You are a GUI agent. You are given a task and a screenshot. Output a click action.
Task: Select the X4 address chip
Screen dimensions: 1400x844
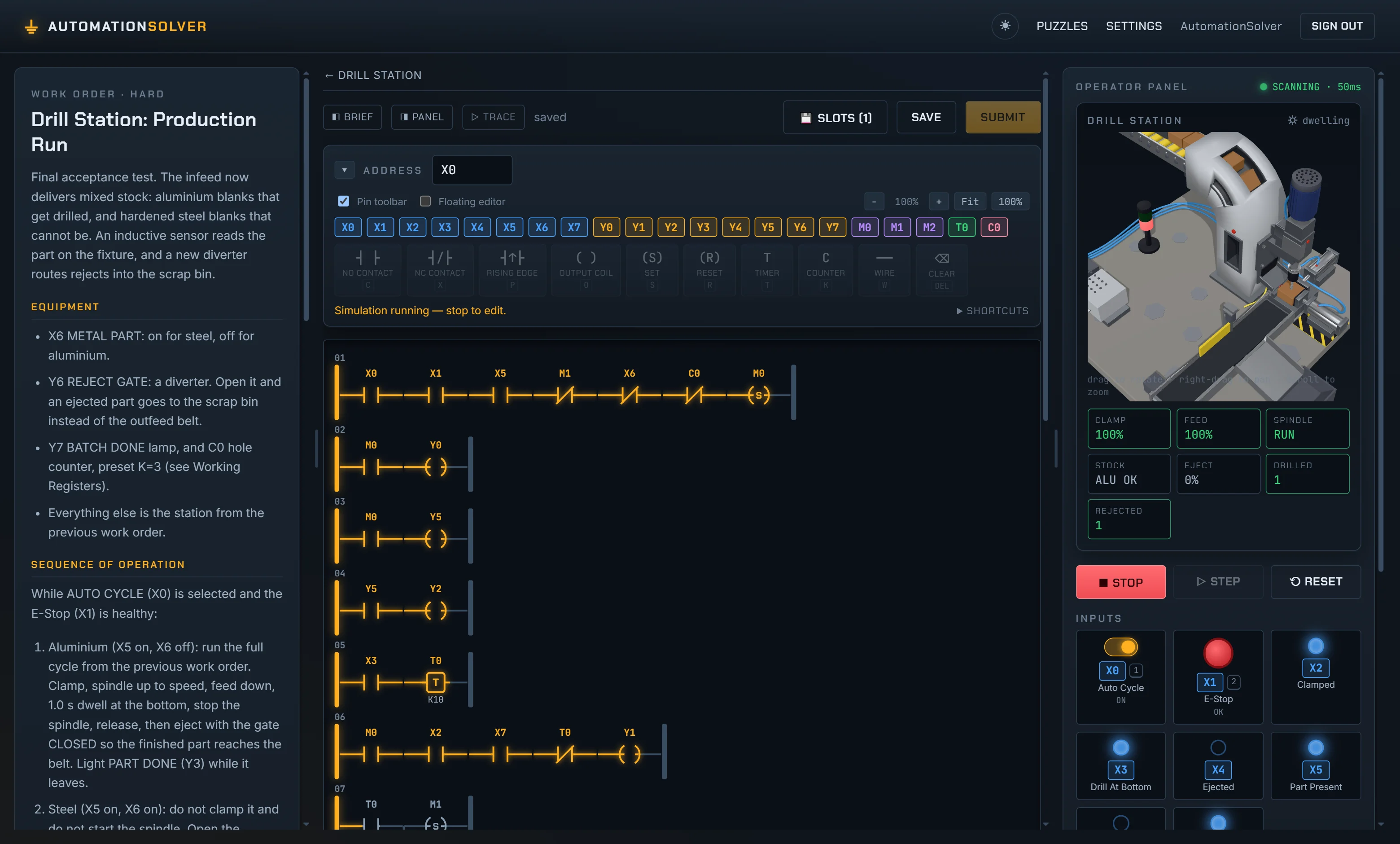(477, 227)
